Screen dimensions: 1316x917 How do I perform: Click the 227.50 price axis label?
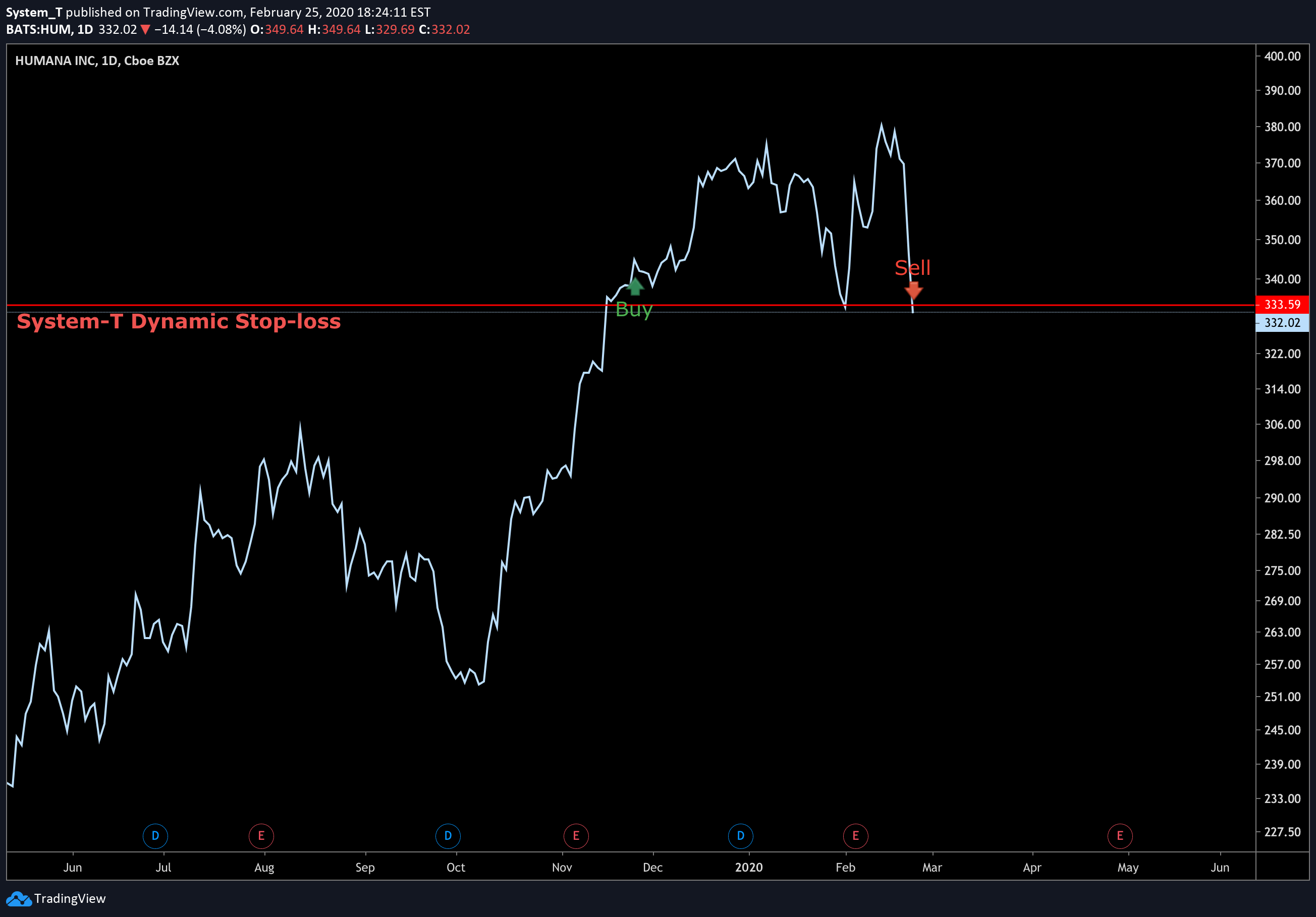(x=1282, y=832)
